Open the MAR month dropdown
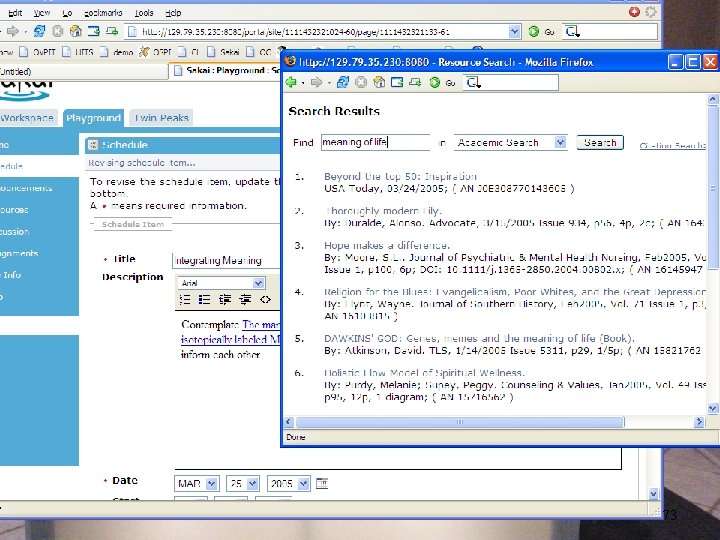 [x=211, y=484]
